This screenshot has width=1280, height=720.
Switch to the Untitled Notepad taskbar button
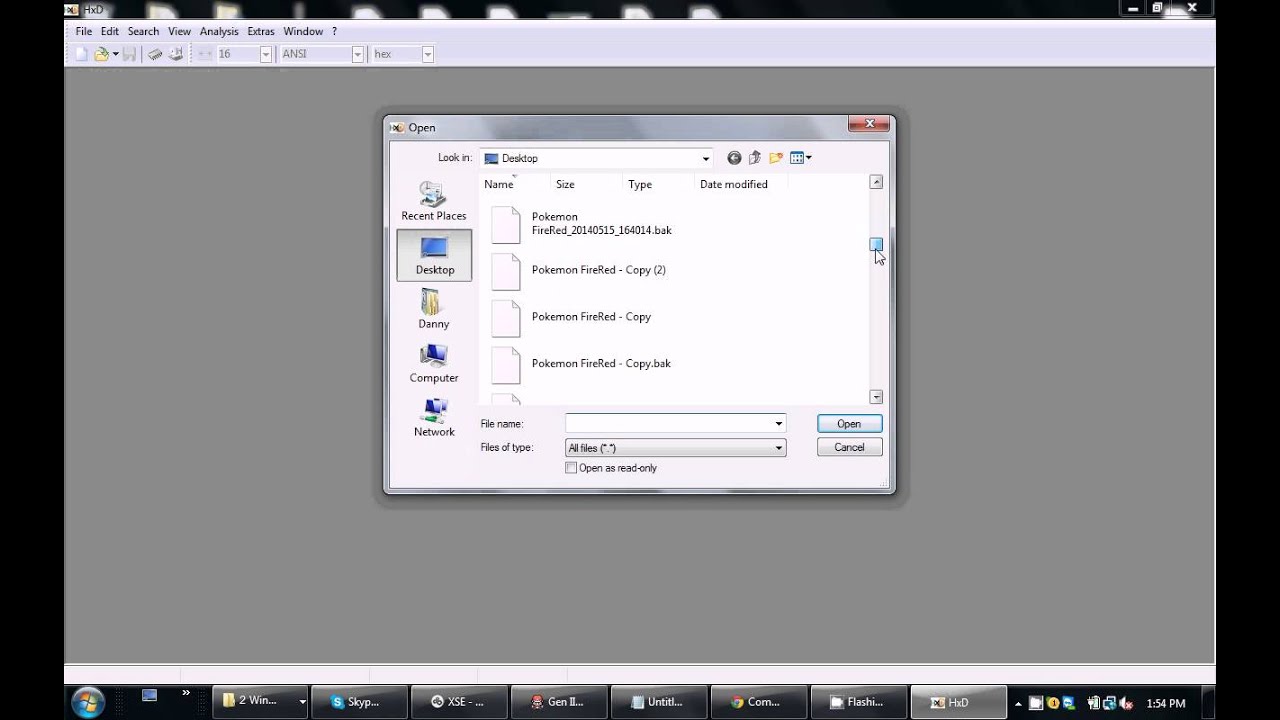point(658,702)
